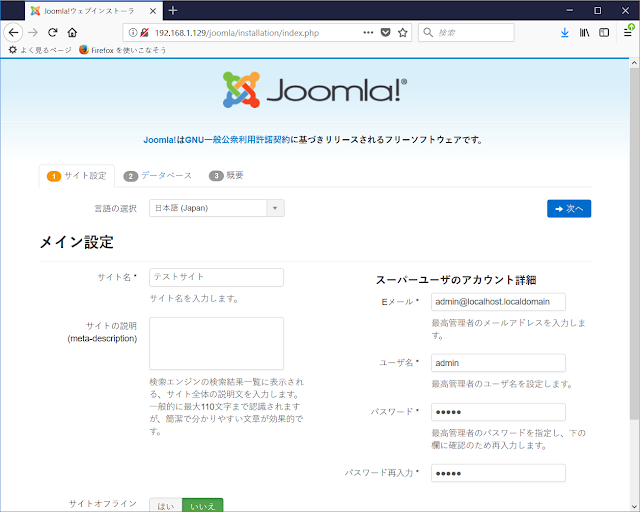Screen dimensions: 640x512
Task: Click the メイン設定 heading
Action: (77, 243)
